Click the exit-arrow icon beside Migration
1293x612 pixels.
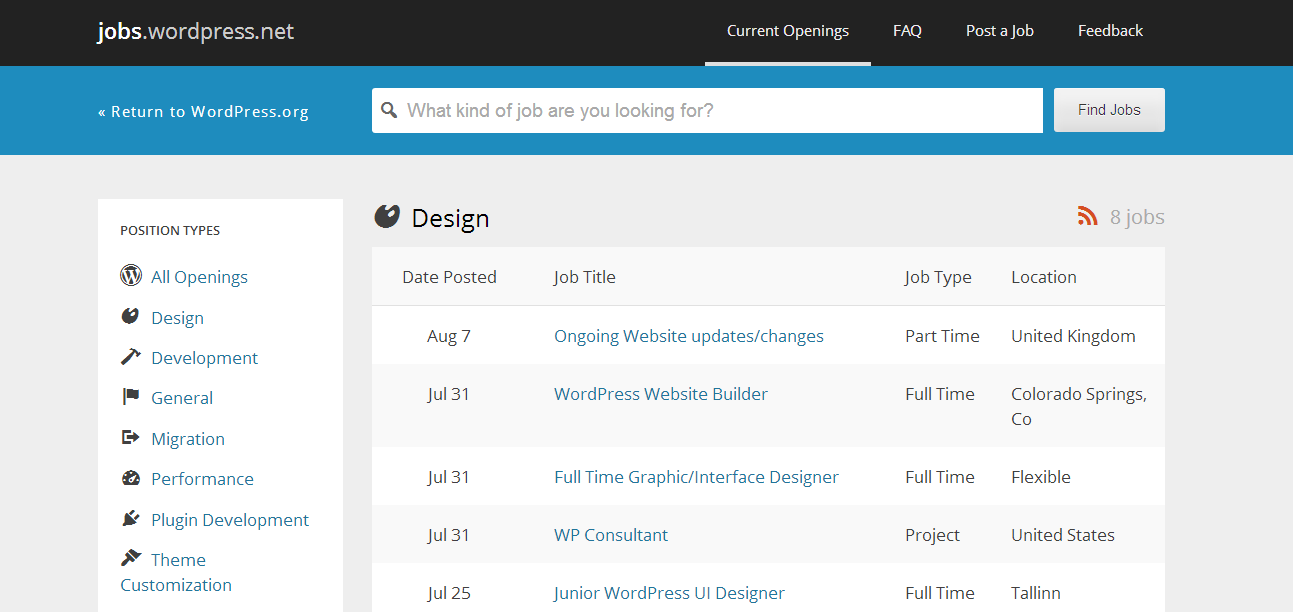click(x=131, y=438)
